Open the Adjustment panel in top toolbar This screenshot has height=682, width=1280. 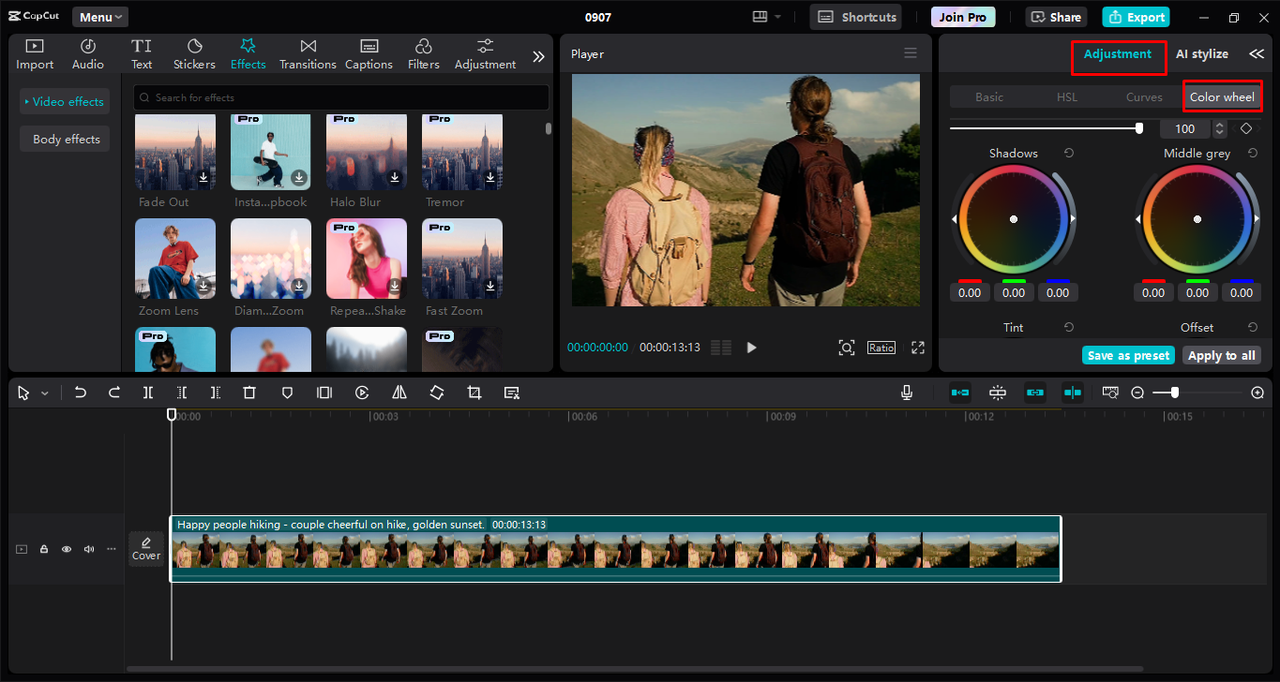485,54
